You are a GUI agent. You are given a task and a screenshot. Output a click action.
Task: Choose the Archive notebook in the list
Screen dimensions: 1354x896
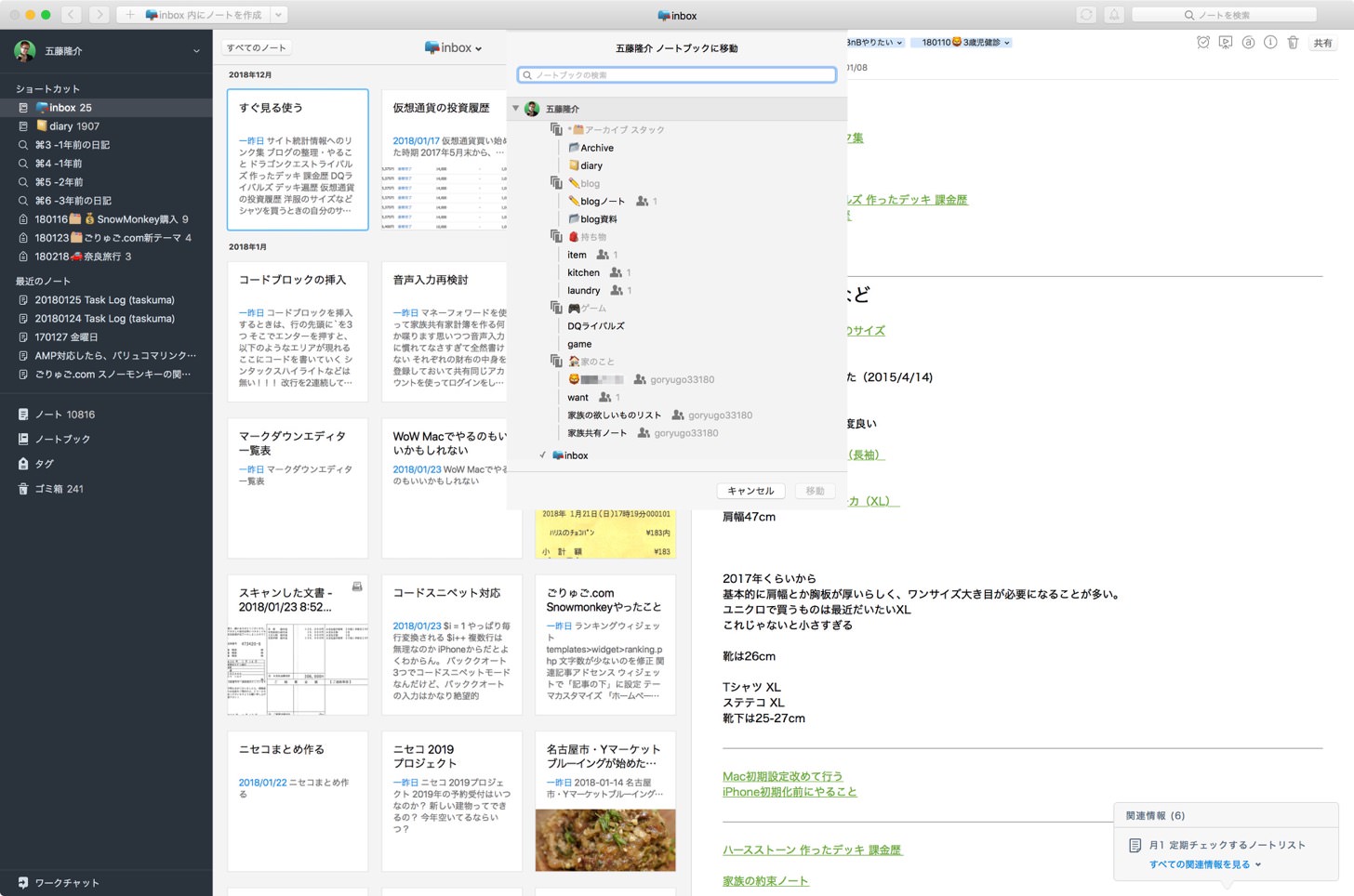click(x=596, y=148)
